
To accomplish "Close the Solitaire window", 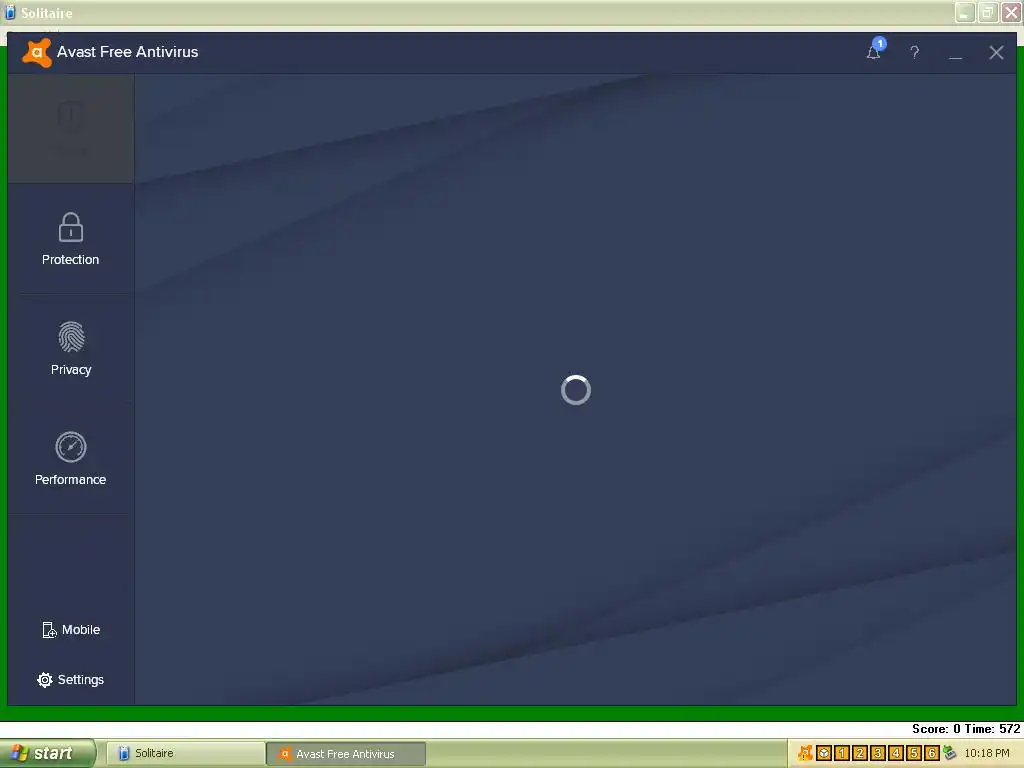I will click(1011, 12).
